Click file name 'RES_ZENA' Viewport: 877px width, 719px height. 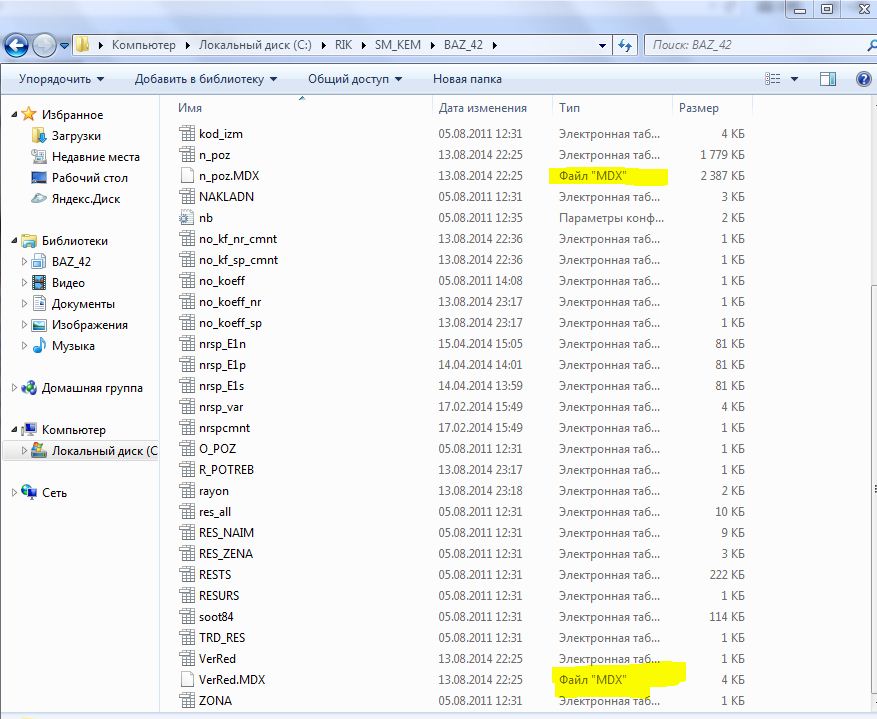pos(226,554)
